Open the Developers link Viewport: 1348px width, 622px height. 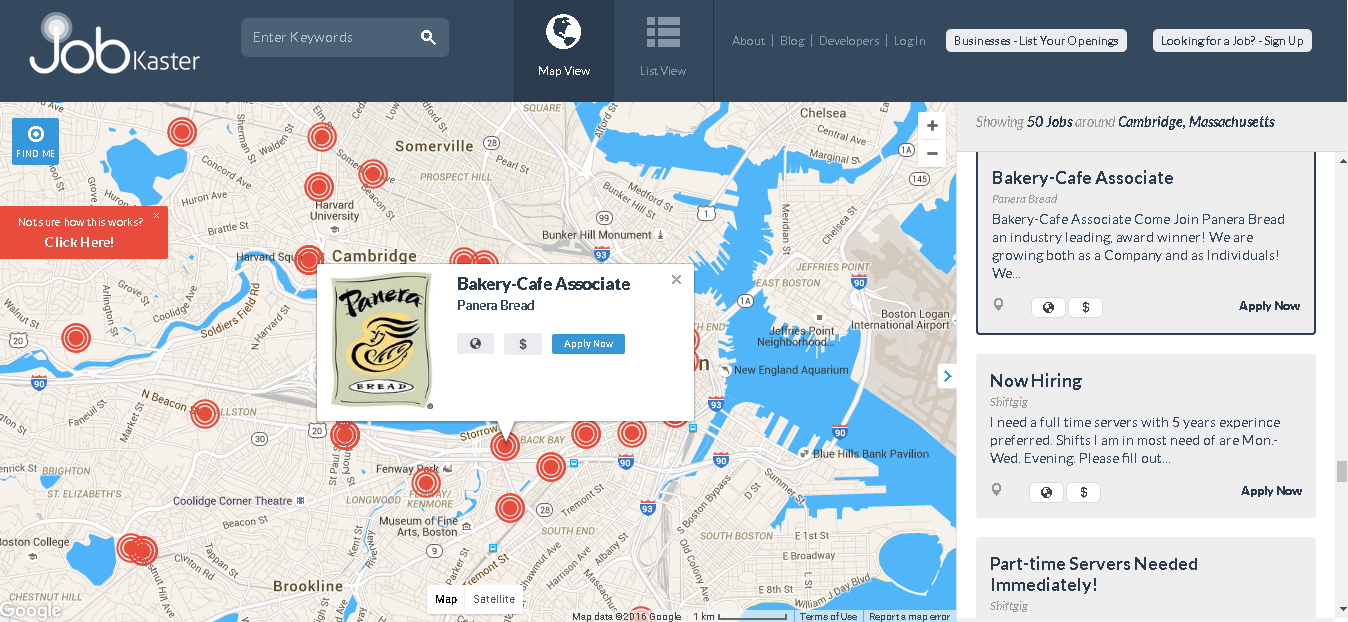pos(849,41)
